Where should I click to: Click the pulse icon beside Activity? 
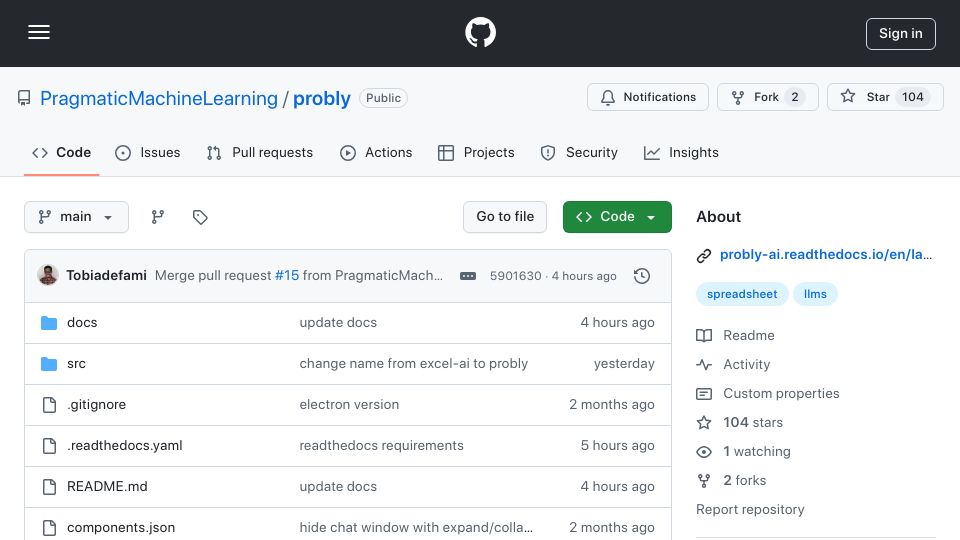coord(704,365)
